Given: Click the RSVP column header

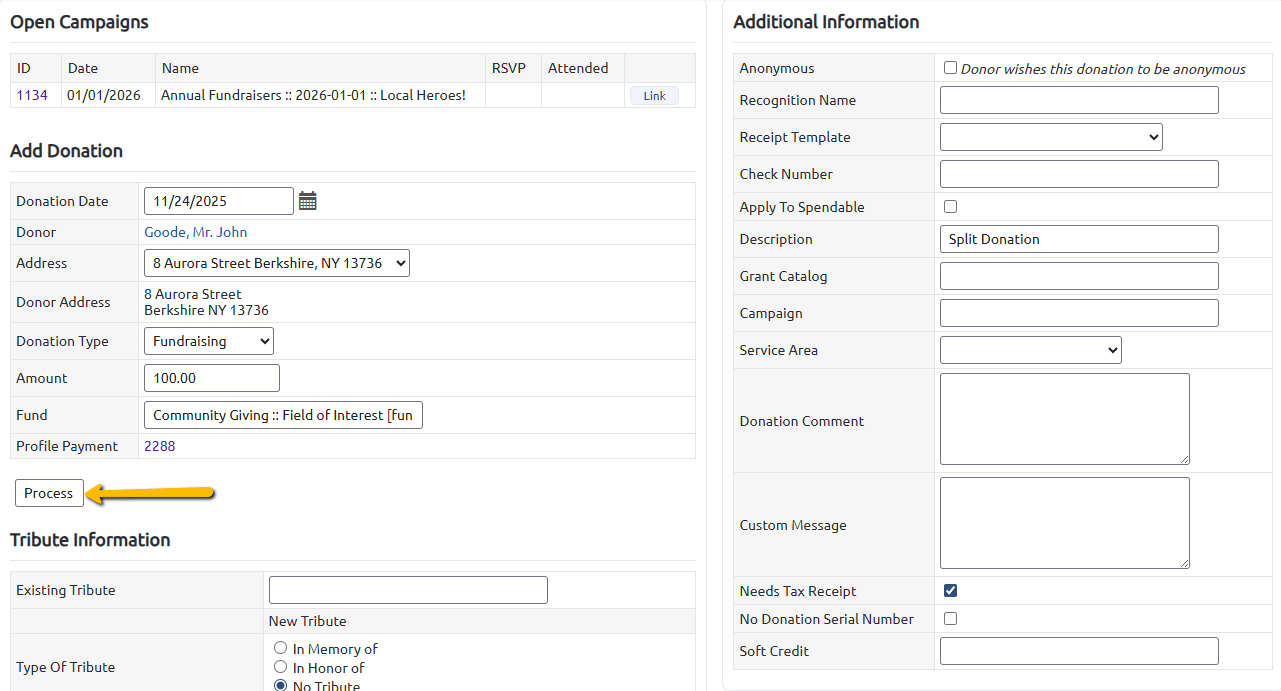Looking at the screenshot, I should pos(513,68).
